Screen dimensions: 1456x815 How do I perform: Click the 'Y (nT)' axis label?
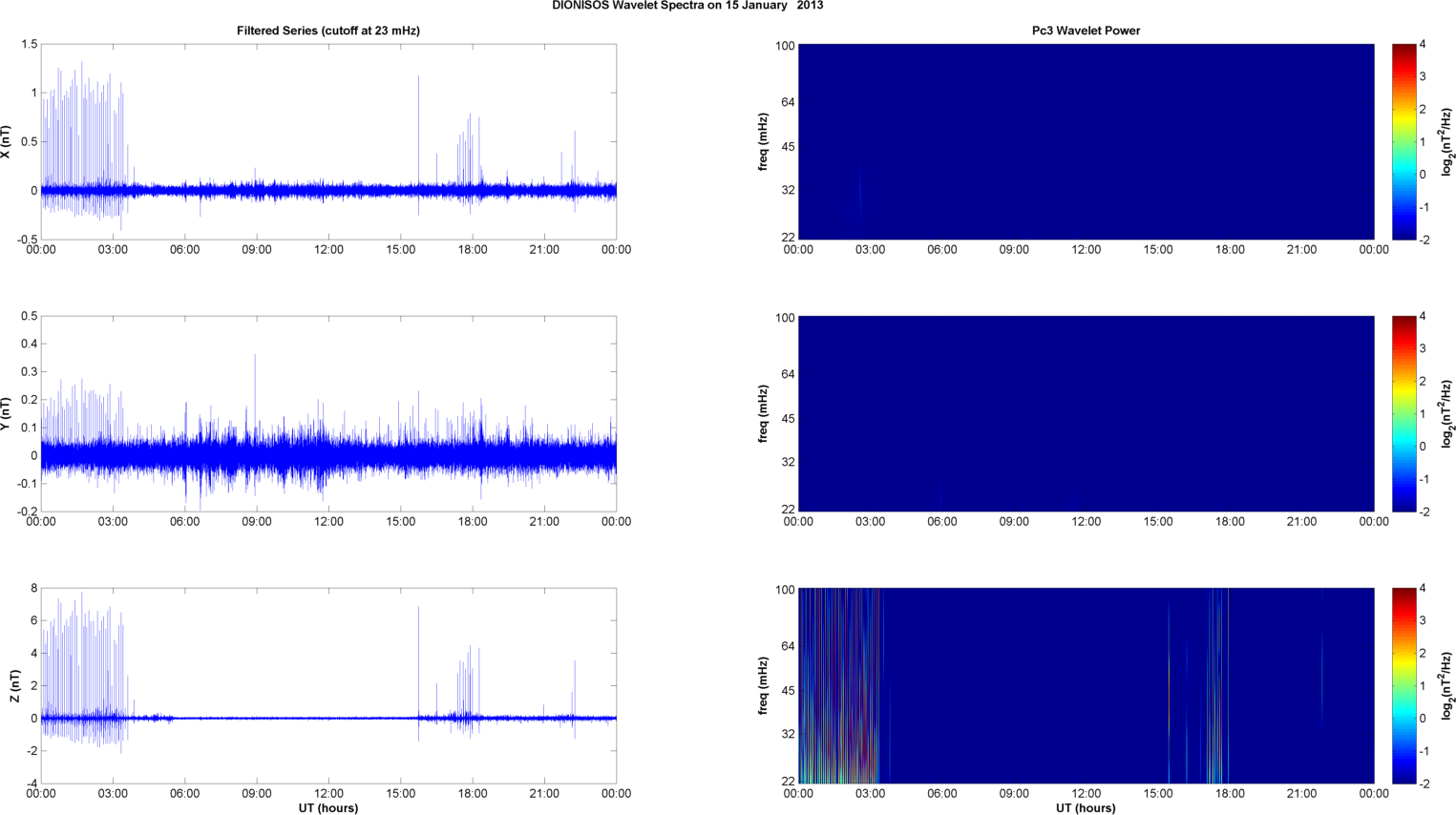(7, 414)
